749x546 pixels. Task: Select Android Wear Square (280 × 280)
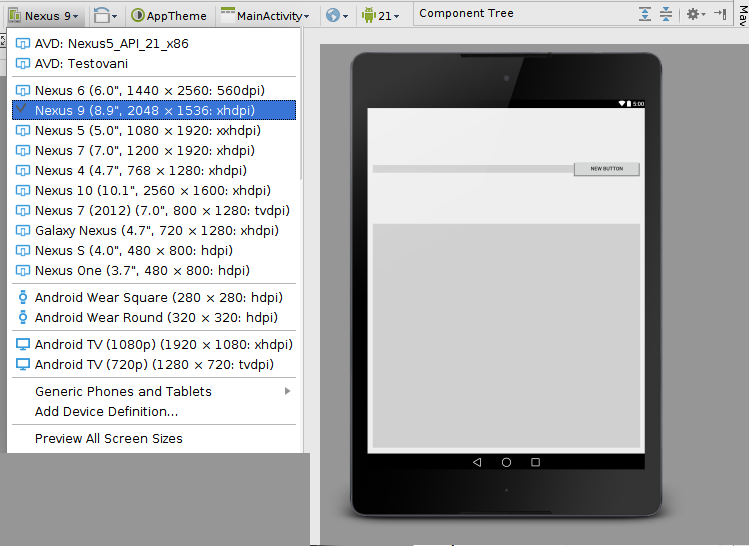click(154, 298)
